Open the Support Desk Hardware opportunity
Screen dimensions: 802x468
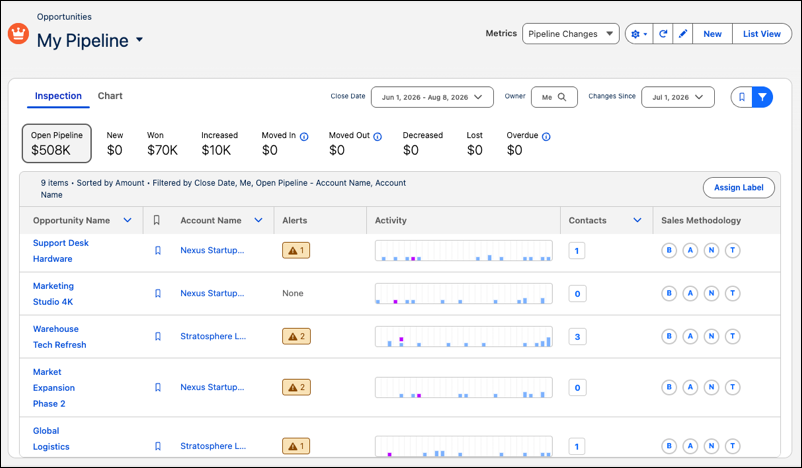click(61, 251)
